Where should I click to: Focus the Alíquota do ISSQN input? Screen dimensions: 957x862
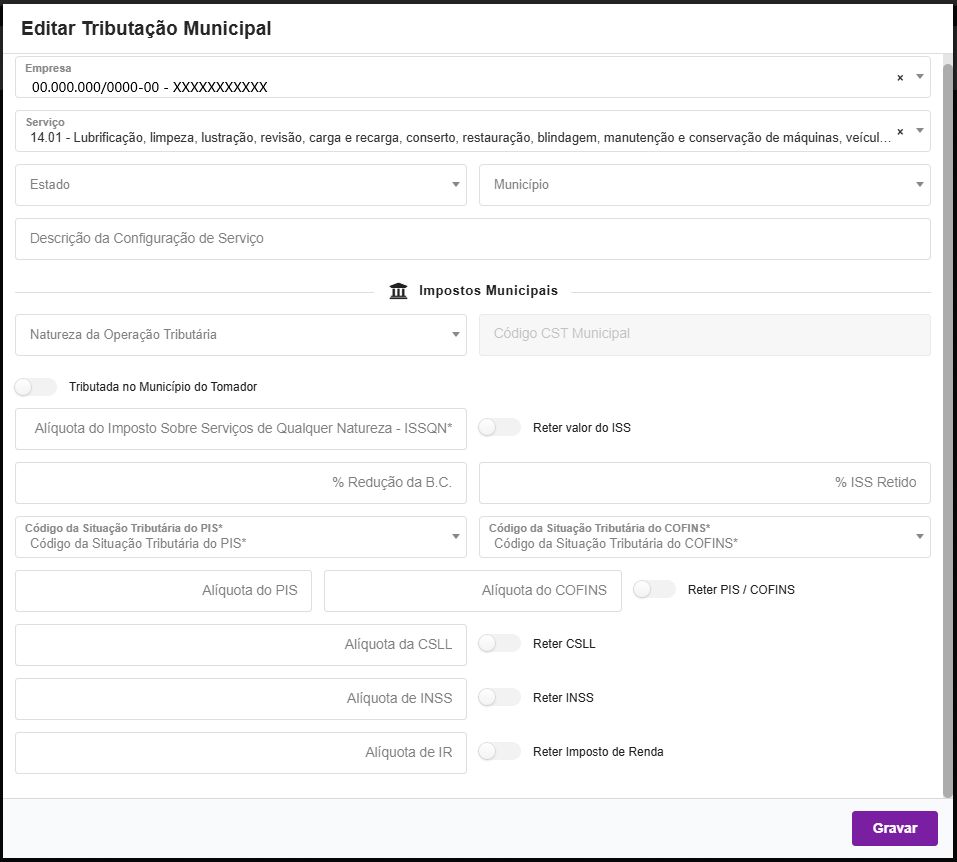pos(241,429)
